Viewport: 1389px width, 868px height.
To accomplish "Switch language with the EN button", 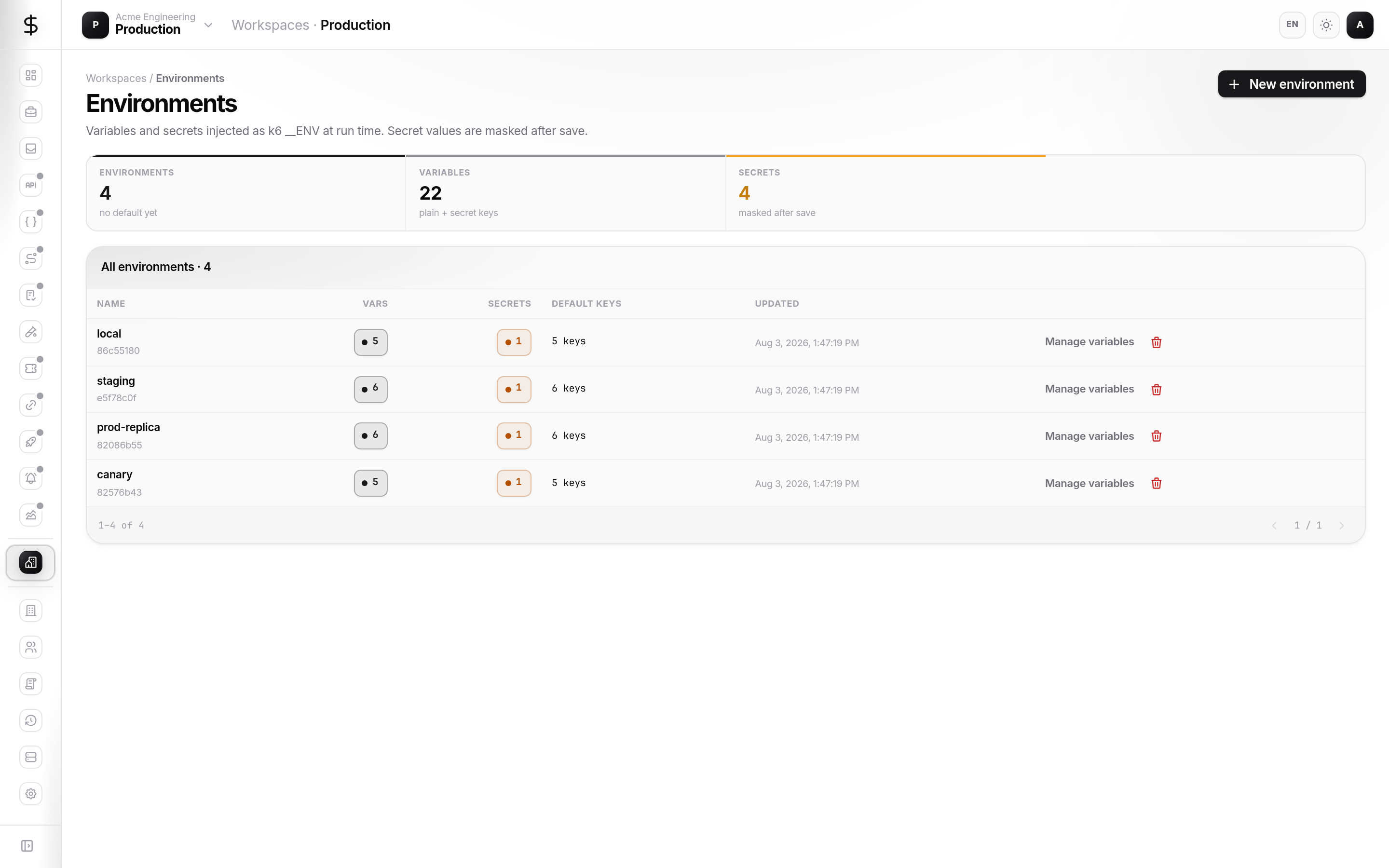I will tap(1292, 25).
